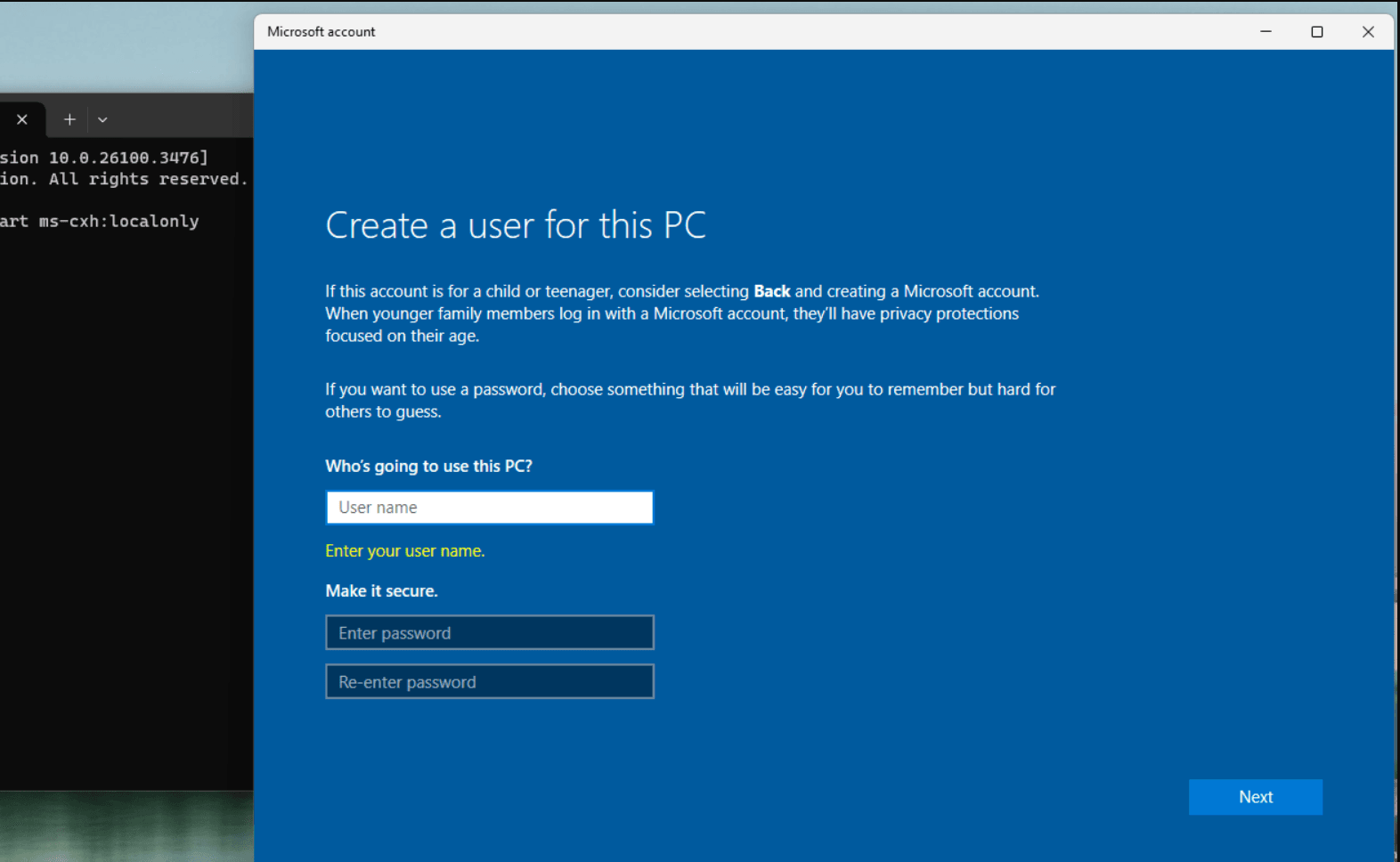Image resolution: width=1400 pixels, height=862 pixels.
Task: Expand the terminal profile dropdown chevron
Action: click(x=102, y=119)
